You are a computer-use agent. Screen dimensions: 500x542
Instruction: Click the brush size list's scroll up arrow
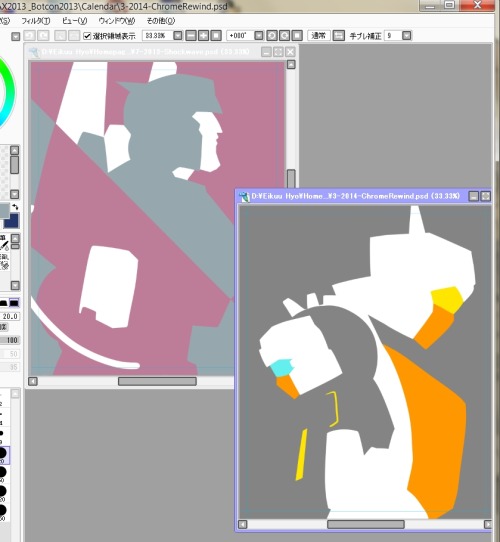(15, 394)
